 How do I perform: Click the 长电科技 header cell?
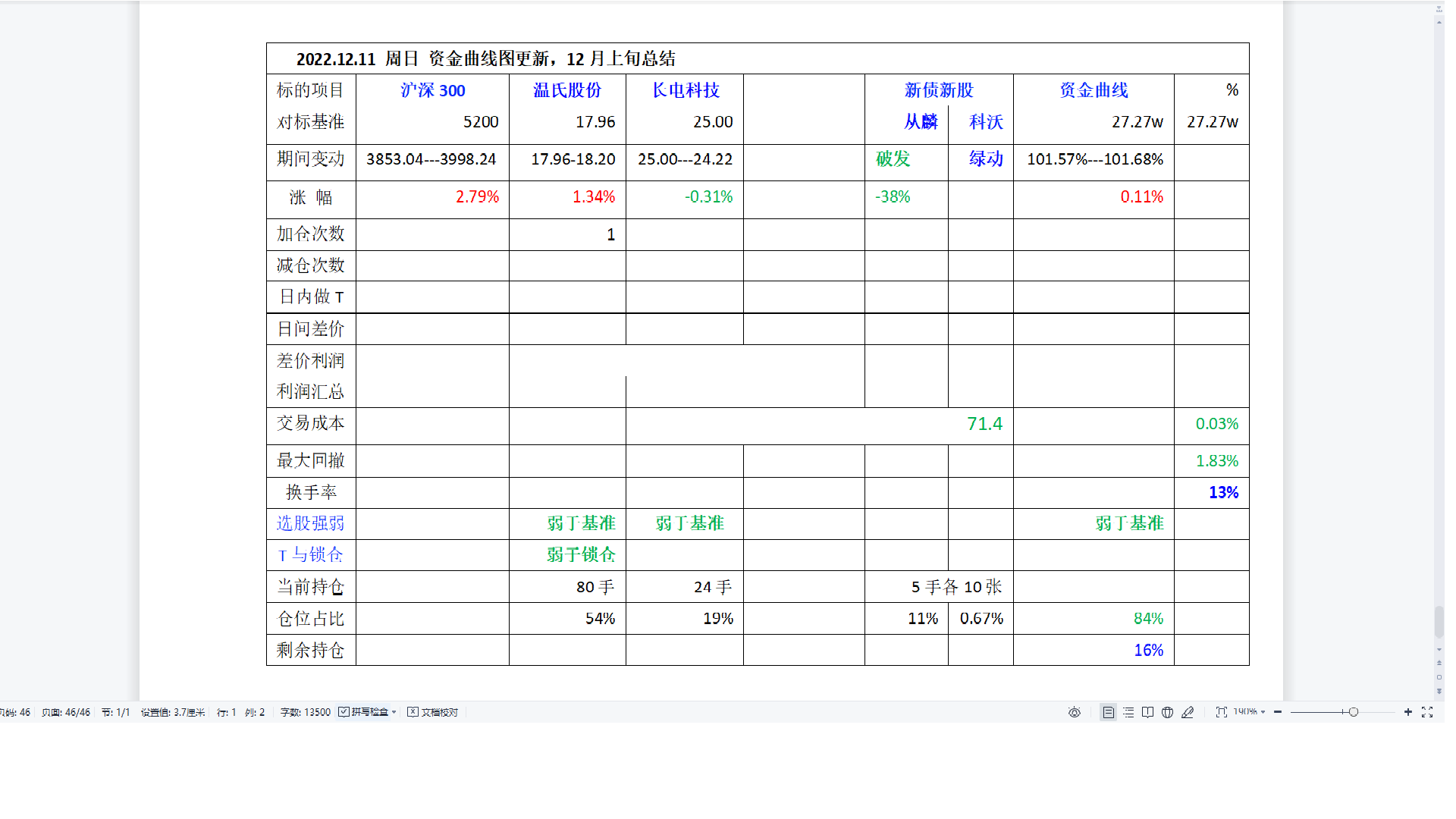point(686,90)
